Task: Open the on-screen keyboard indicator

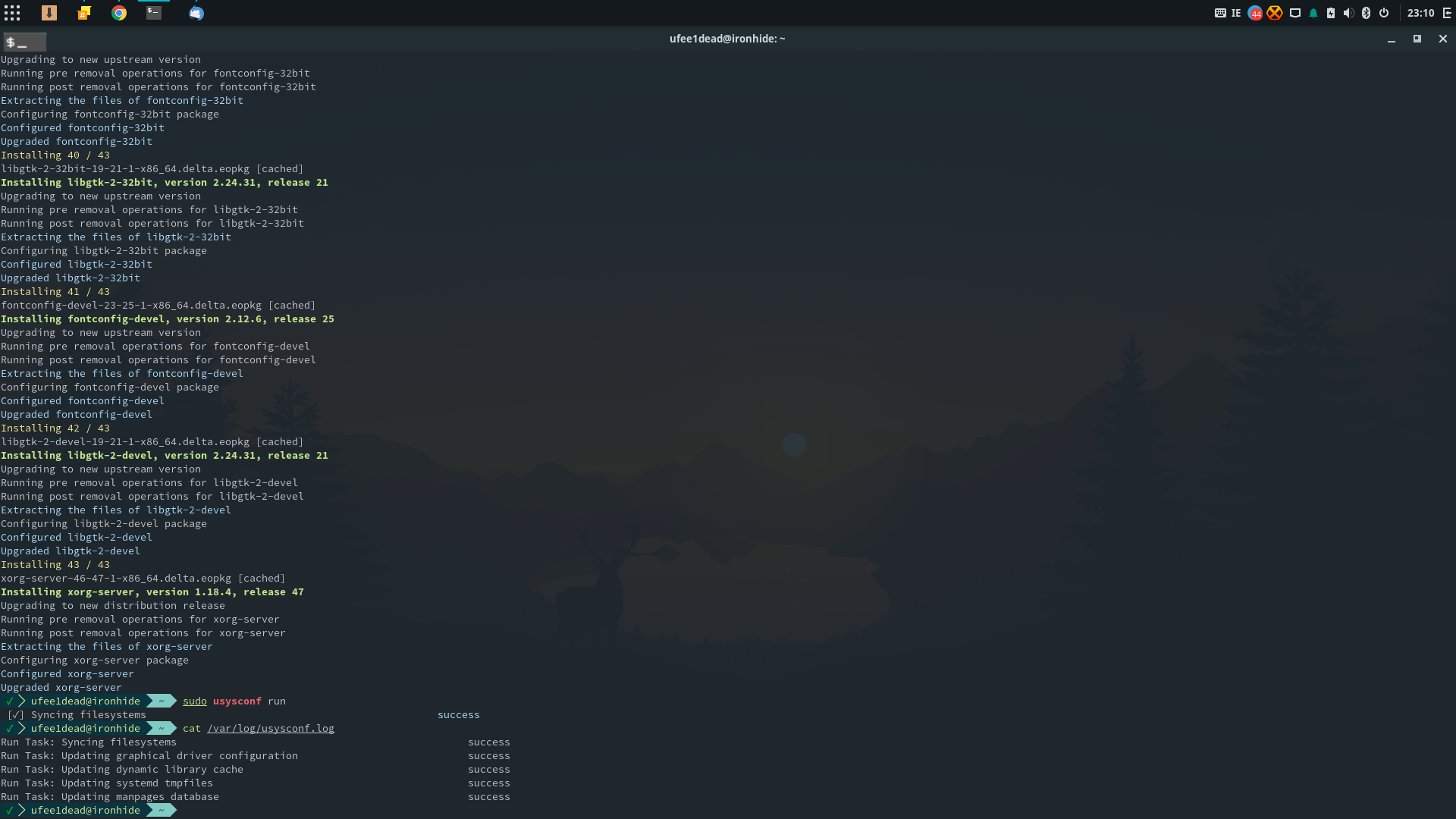Action: pos(1220,13)
